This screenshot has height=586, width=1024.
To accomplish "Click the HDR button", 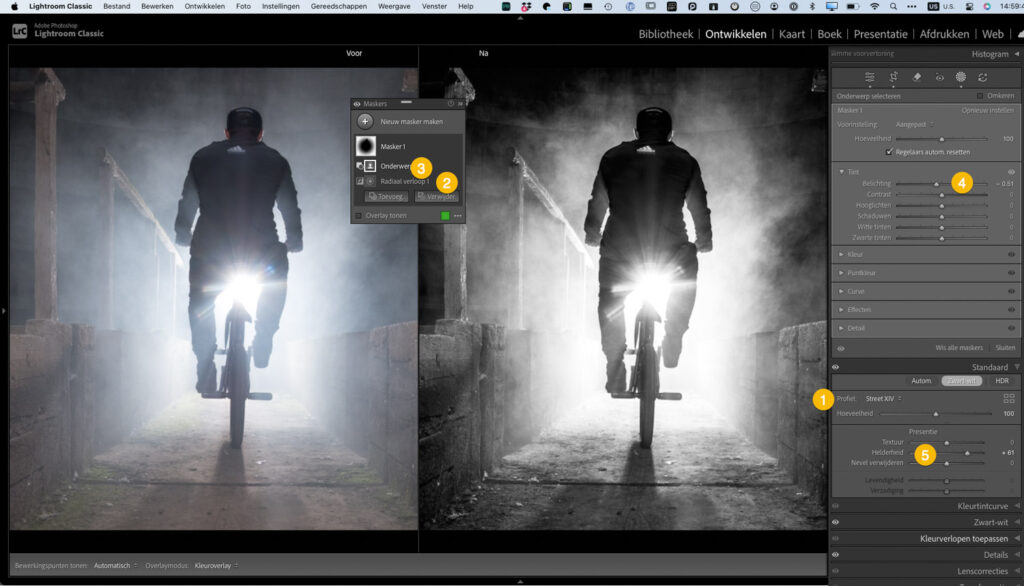I will pos(1001,381).
